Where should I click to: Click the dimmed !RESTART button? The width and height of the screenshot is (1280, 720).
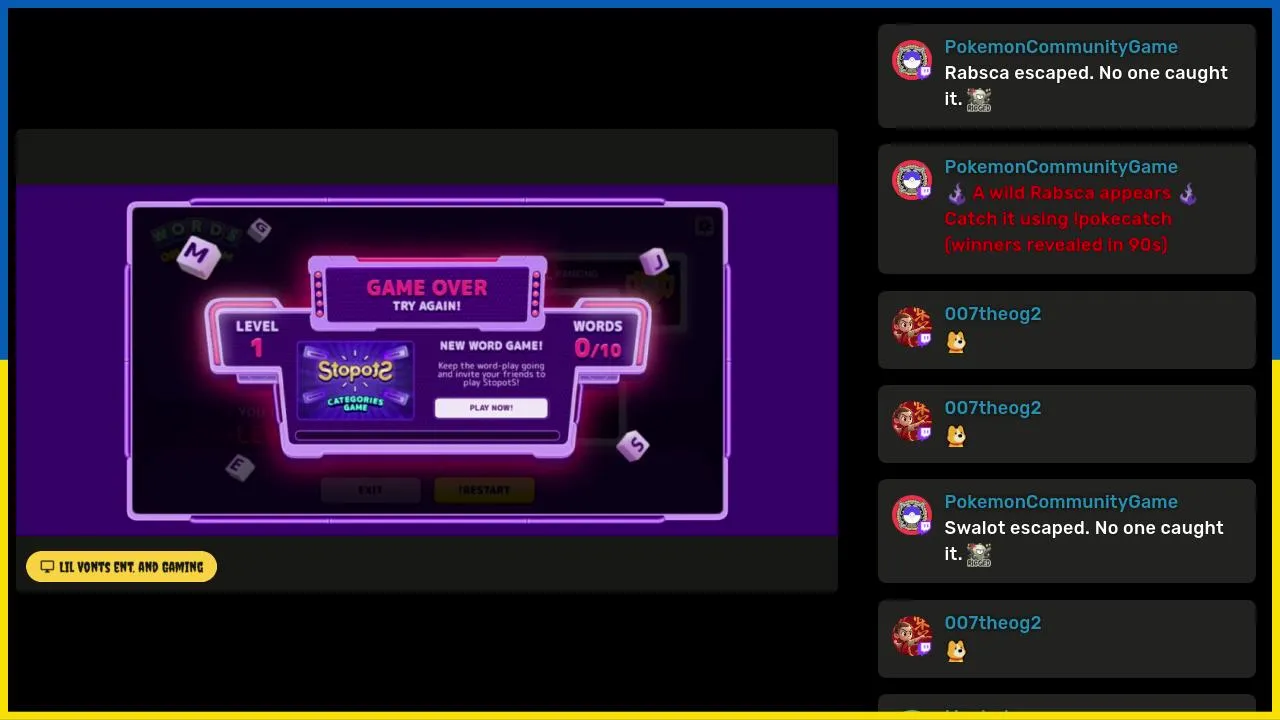[484, 490]
